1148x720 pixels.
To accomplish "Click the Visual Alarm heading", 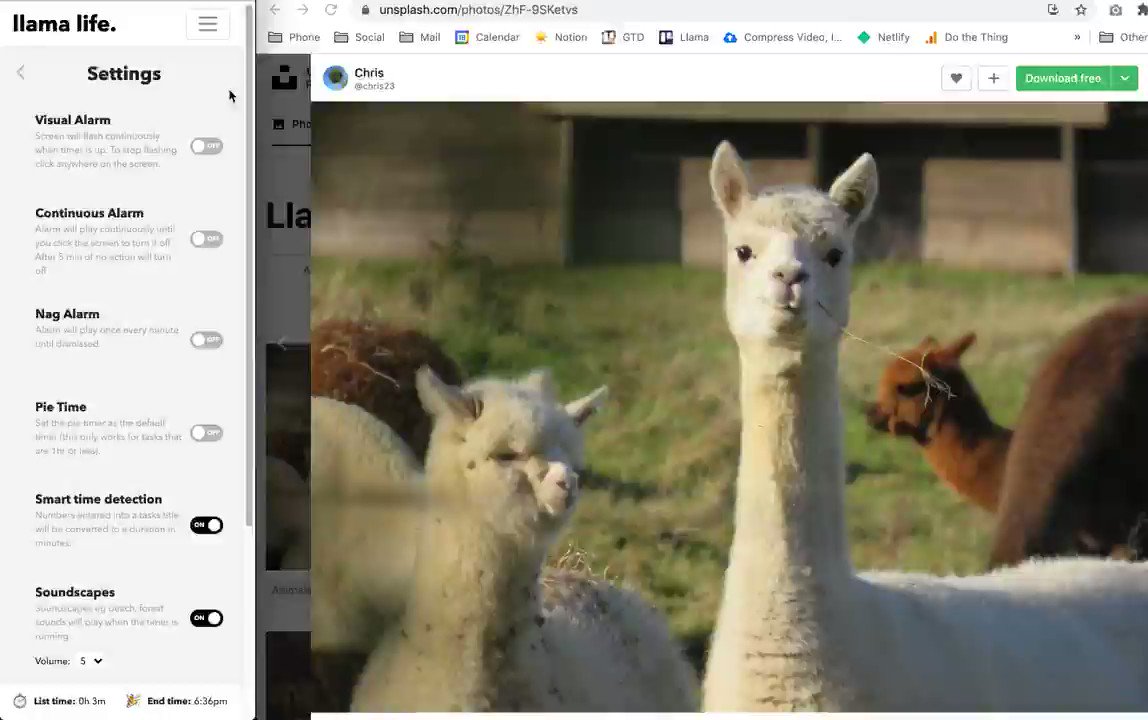I will click(x=72, y=119).
